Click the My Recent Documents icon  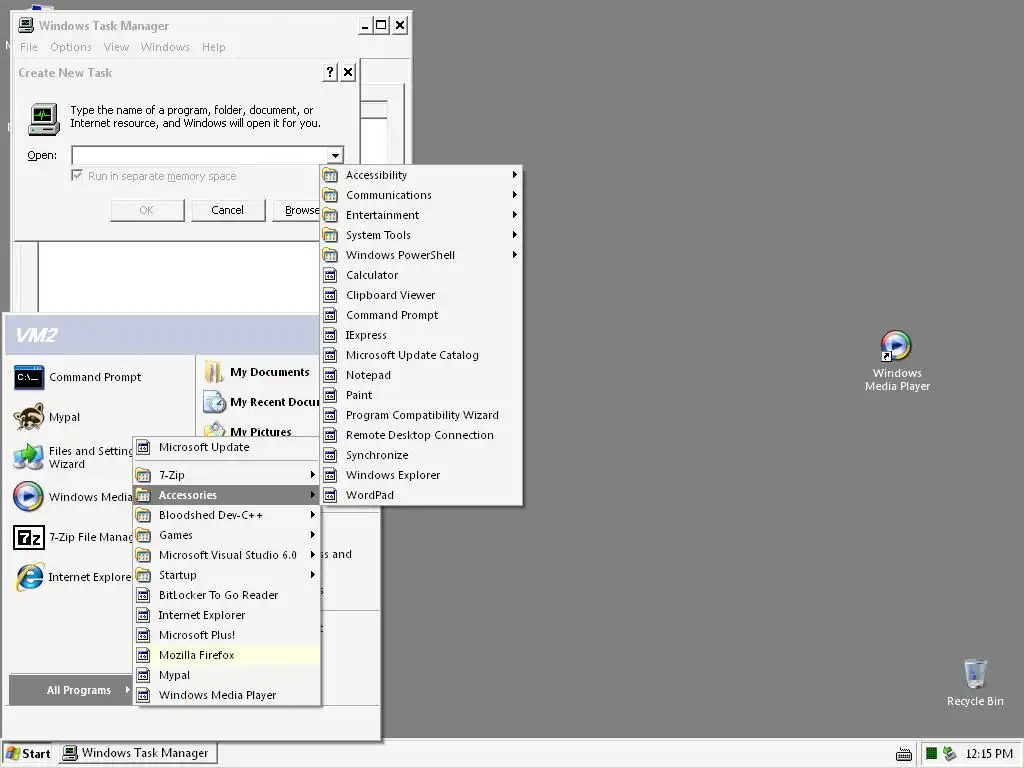(x=214, y=402)
